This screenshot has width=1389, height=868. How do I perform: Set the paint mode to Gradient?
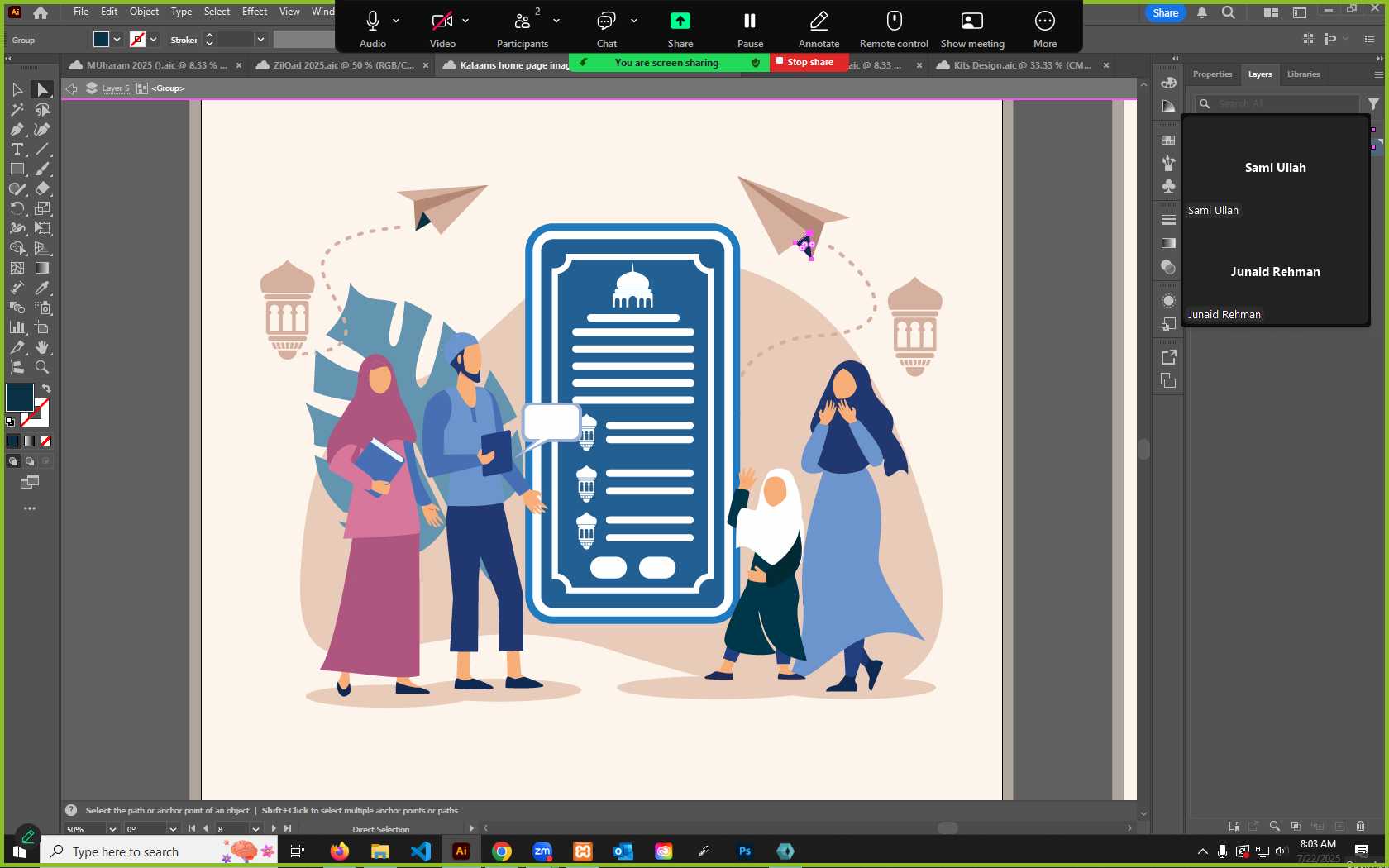pyautogui.click(x=29, y=441)
